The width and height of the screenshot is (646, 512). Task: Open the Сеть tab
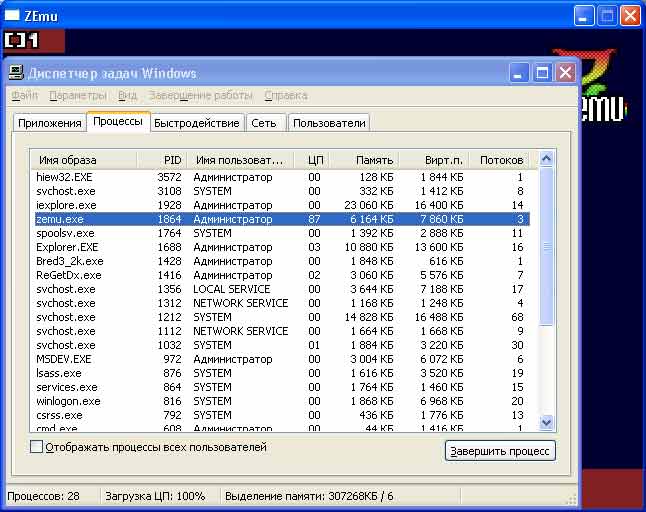[264, 123]
